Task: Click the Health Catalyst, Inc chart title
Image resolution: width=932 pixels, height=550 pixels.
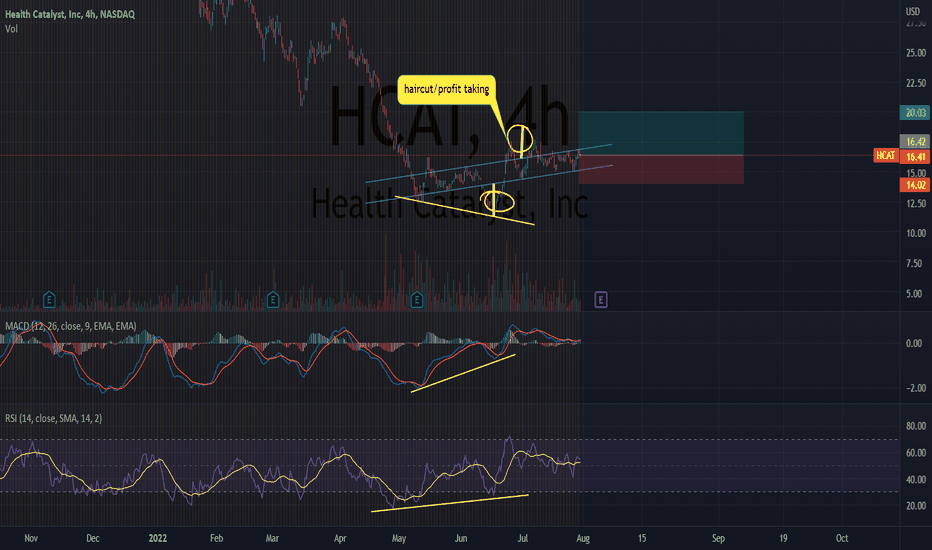Action: 70,14
